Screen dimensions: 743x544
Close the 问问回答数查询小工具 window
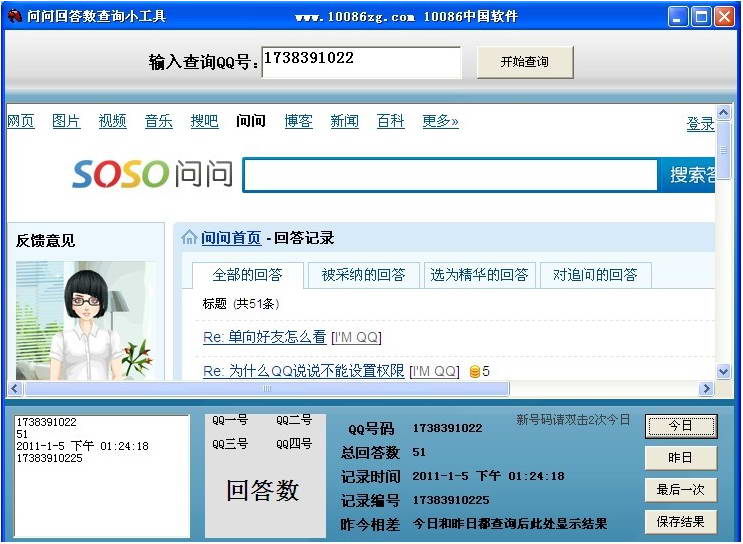tap(724, 17)
